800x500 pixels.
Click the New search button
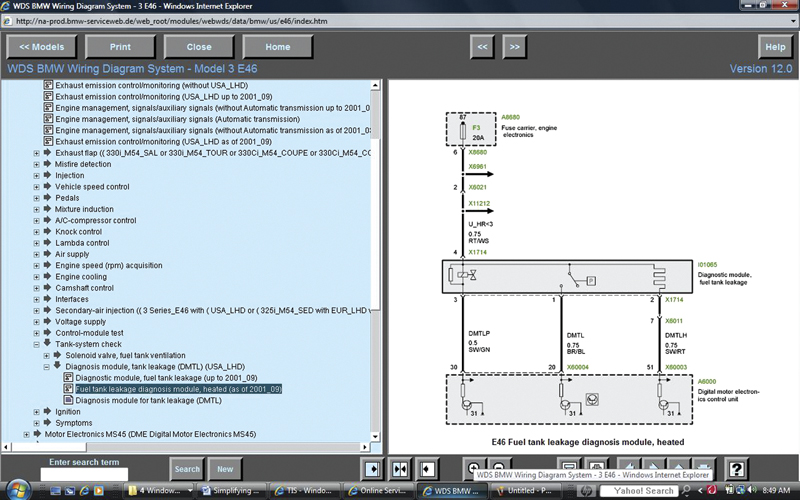[x=225, y=469]
